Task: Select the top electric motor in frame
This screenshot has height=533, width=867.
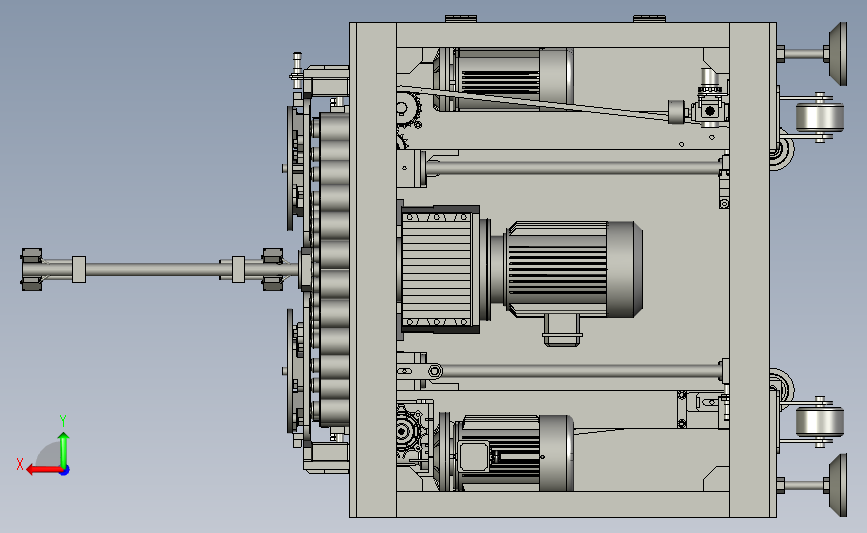Action: click(x=504, y=79)
